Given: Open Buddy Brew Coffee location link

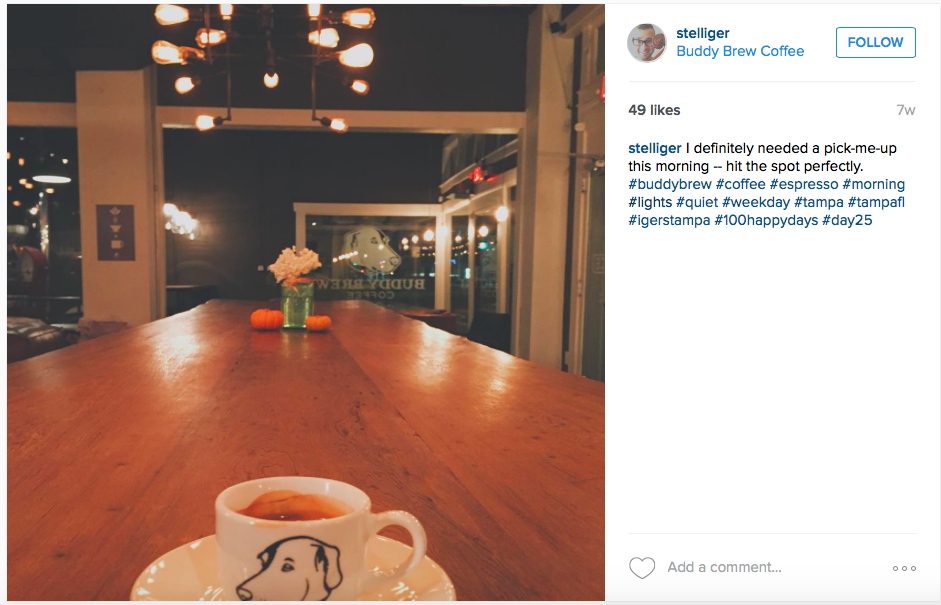Looking at the screenshot, I should pyautogui.click(x=740, y=52).
